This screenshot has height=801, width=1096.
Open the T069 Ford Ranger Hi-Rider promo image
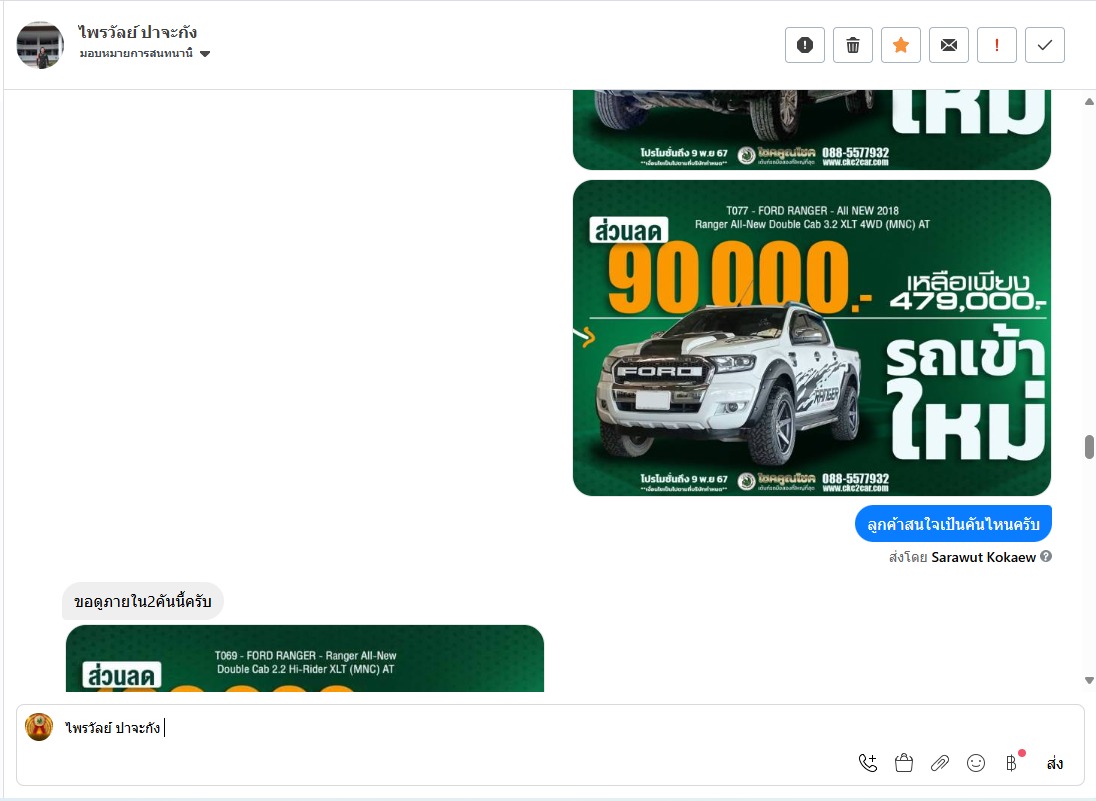(305, 658)
